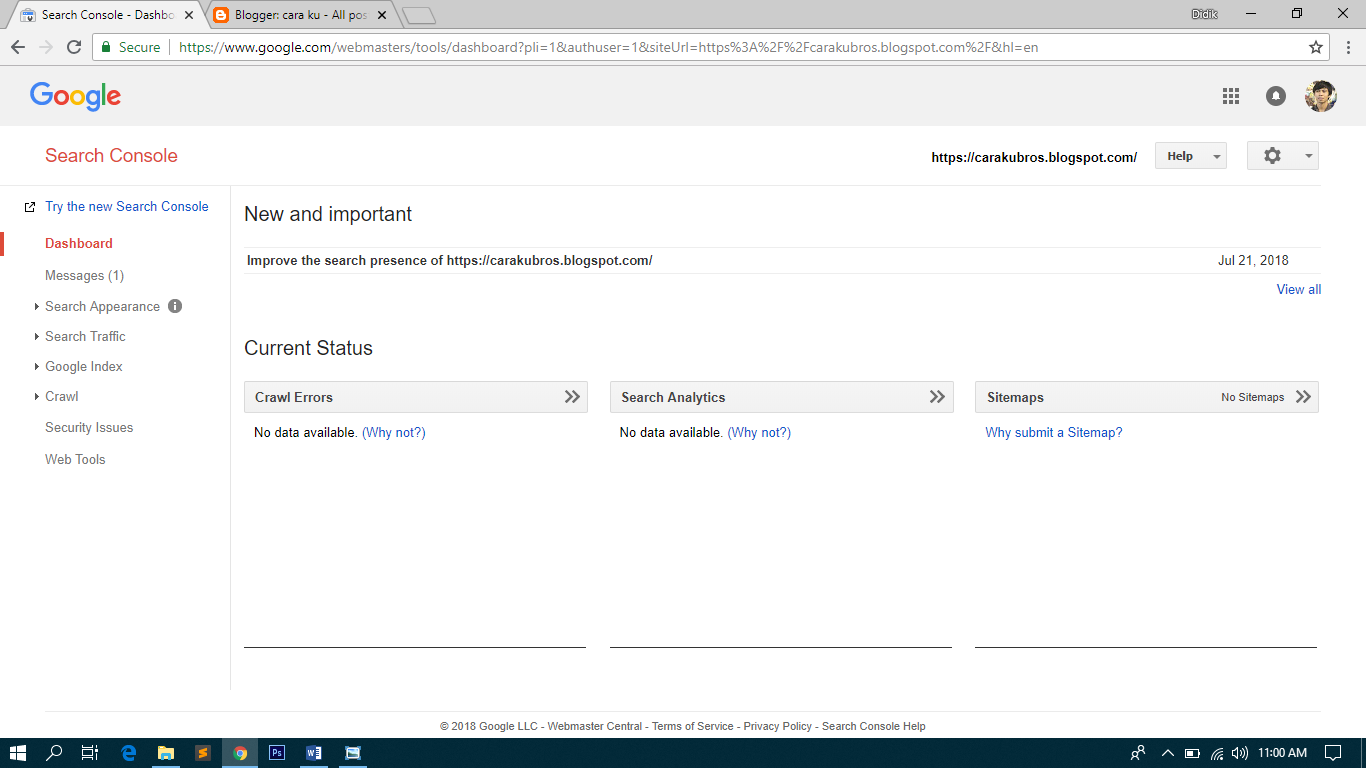1366x768 pixels.
Task: Click the No Sitemaps status text
Action: (1252, 398)
